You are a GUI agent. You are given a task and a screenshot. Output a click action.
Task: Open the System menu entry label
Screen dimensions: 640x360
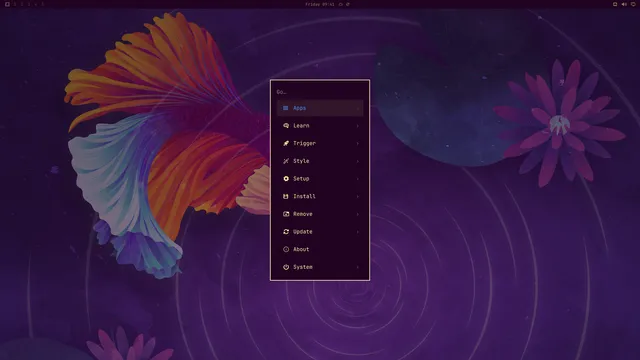tap(303, 267)
